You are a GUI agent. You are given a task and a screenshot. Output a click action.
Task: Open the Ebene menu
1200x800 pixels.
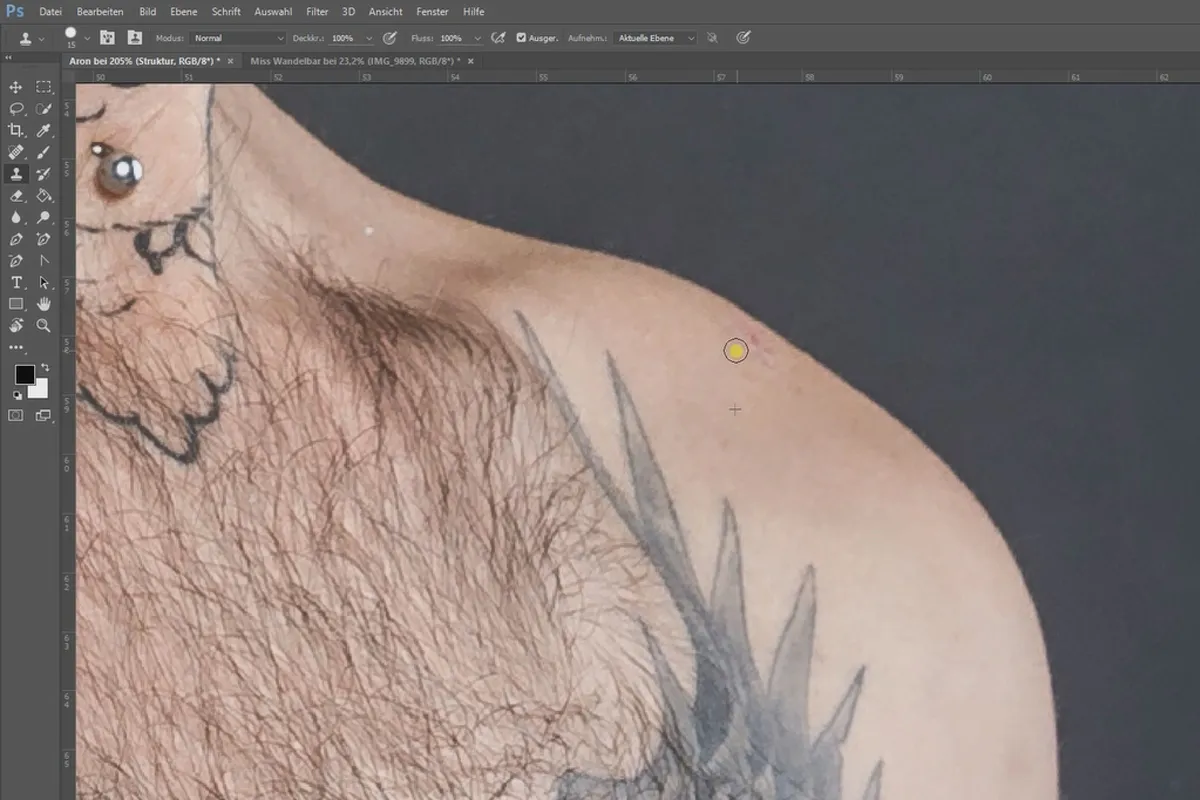(184, 12)
